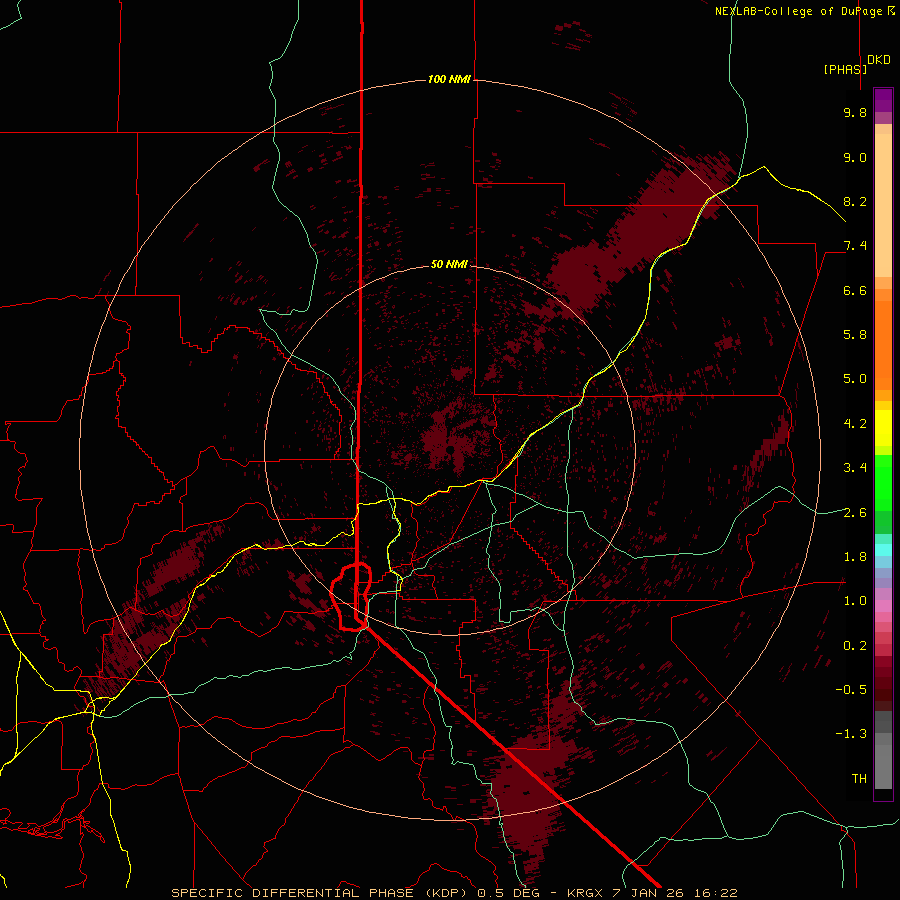Click the 1.8 value on color scale
This screenshot has height=900, width=900.
click(x=855, y=557)
